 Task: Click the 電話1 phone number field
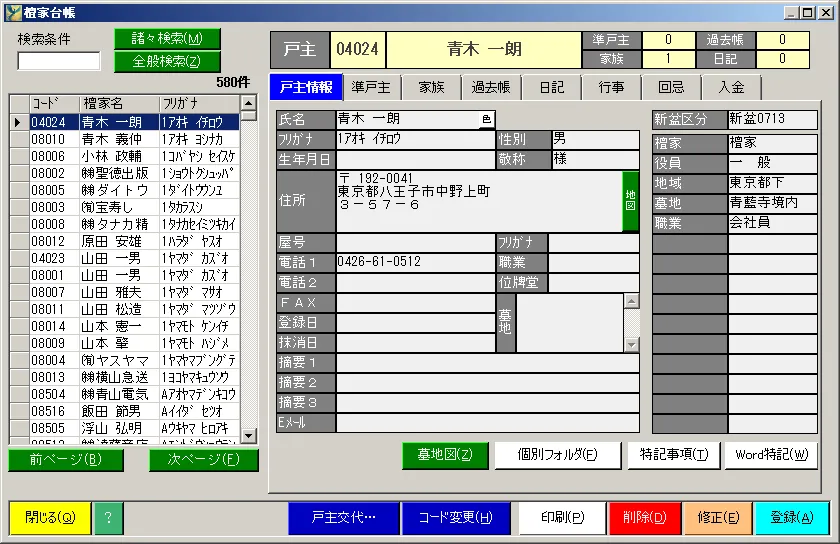click(x=415, y=262)
